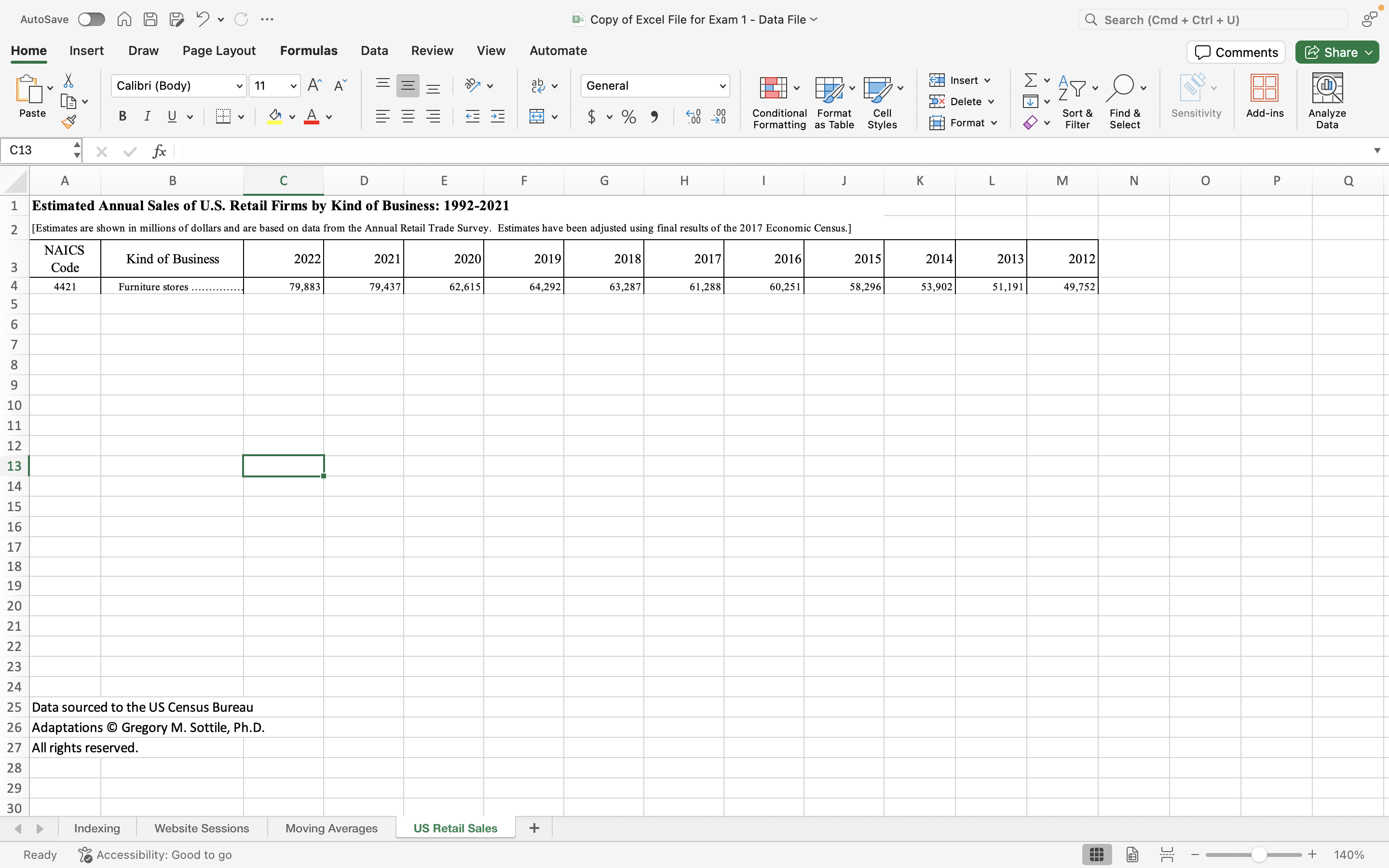Open the Moving Averages sheet
Viewport: 1389px width, 868px height.
click(331, 828)
